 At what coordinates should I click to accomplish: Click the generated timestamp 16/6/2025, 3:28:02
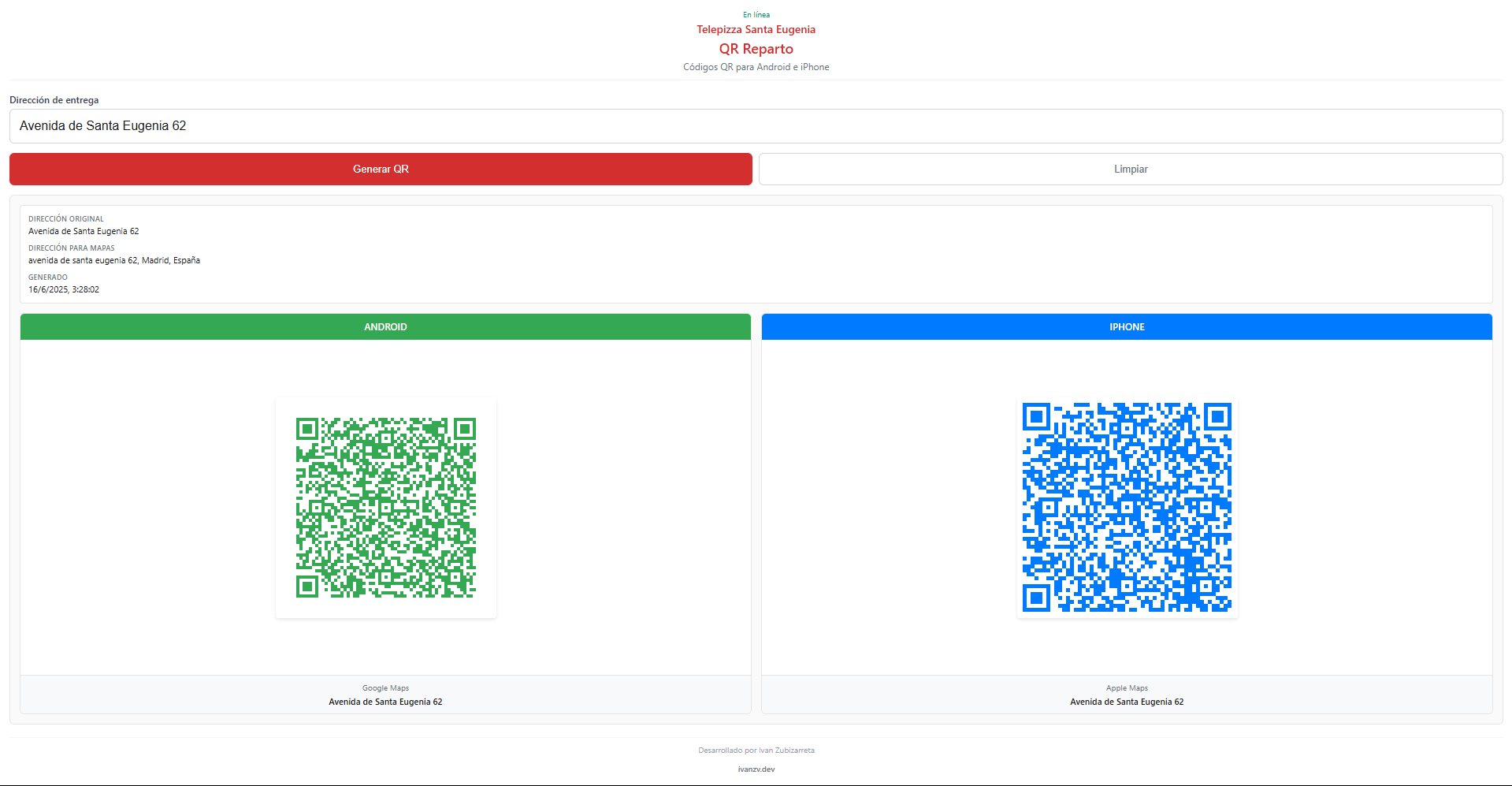[64, 289]
